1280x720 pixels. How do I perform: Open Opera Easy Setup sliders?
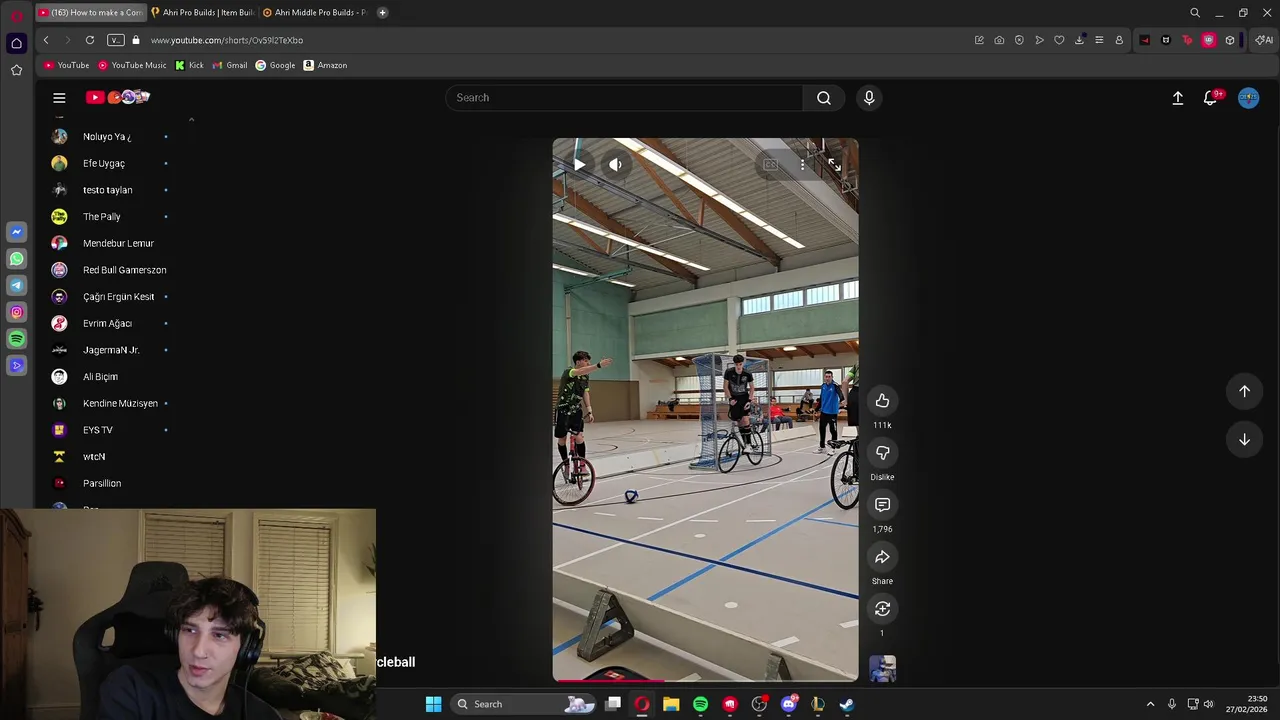click(x=1099, y=40)
